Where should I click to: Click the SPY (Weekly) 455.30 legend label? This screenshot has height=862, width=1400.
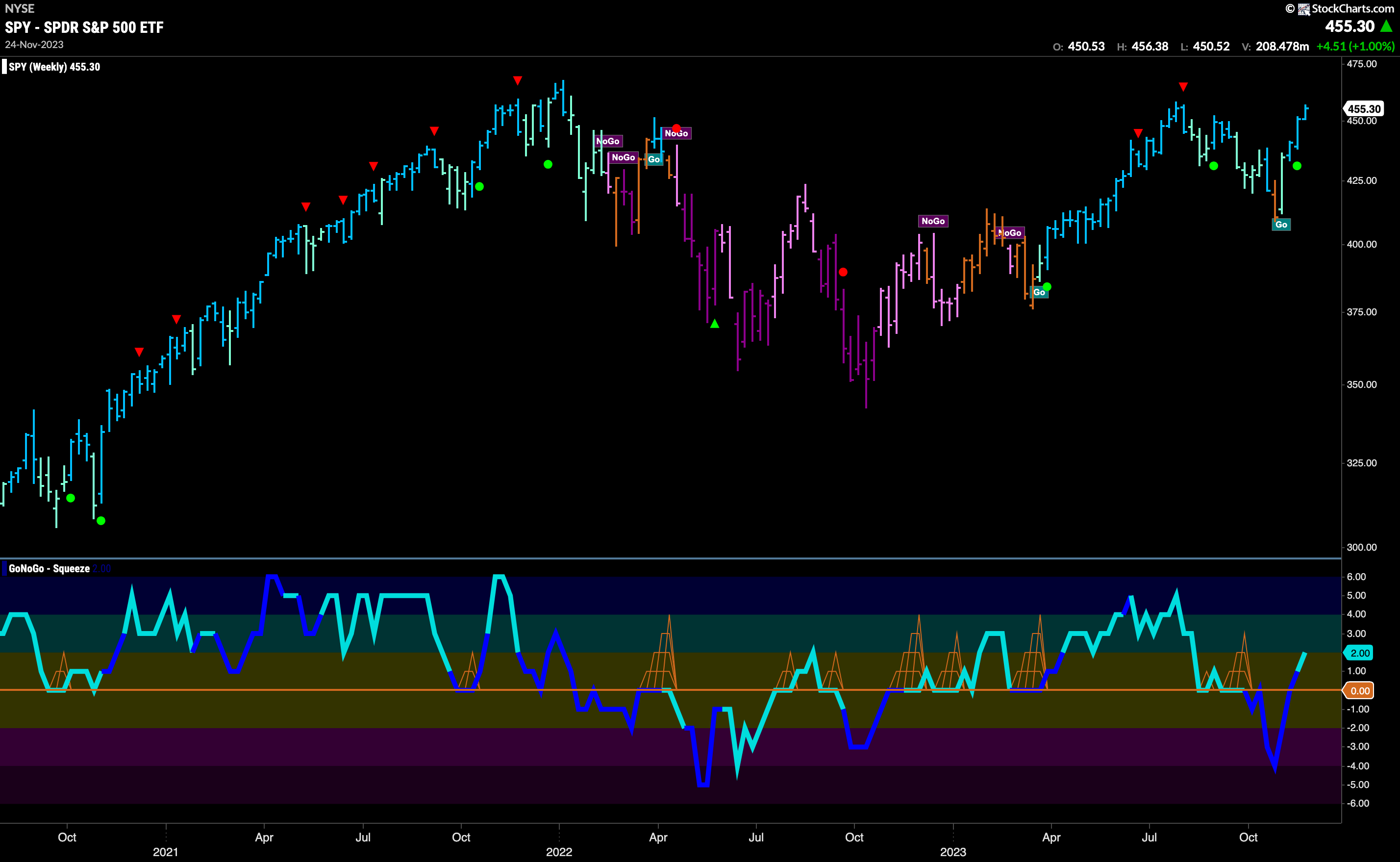pos(54,67)
